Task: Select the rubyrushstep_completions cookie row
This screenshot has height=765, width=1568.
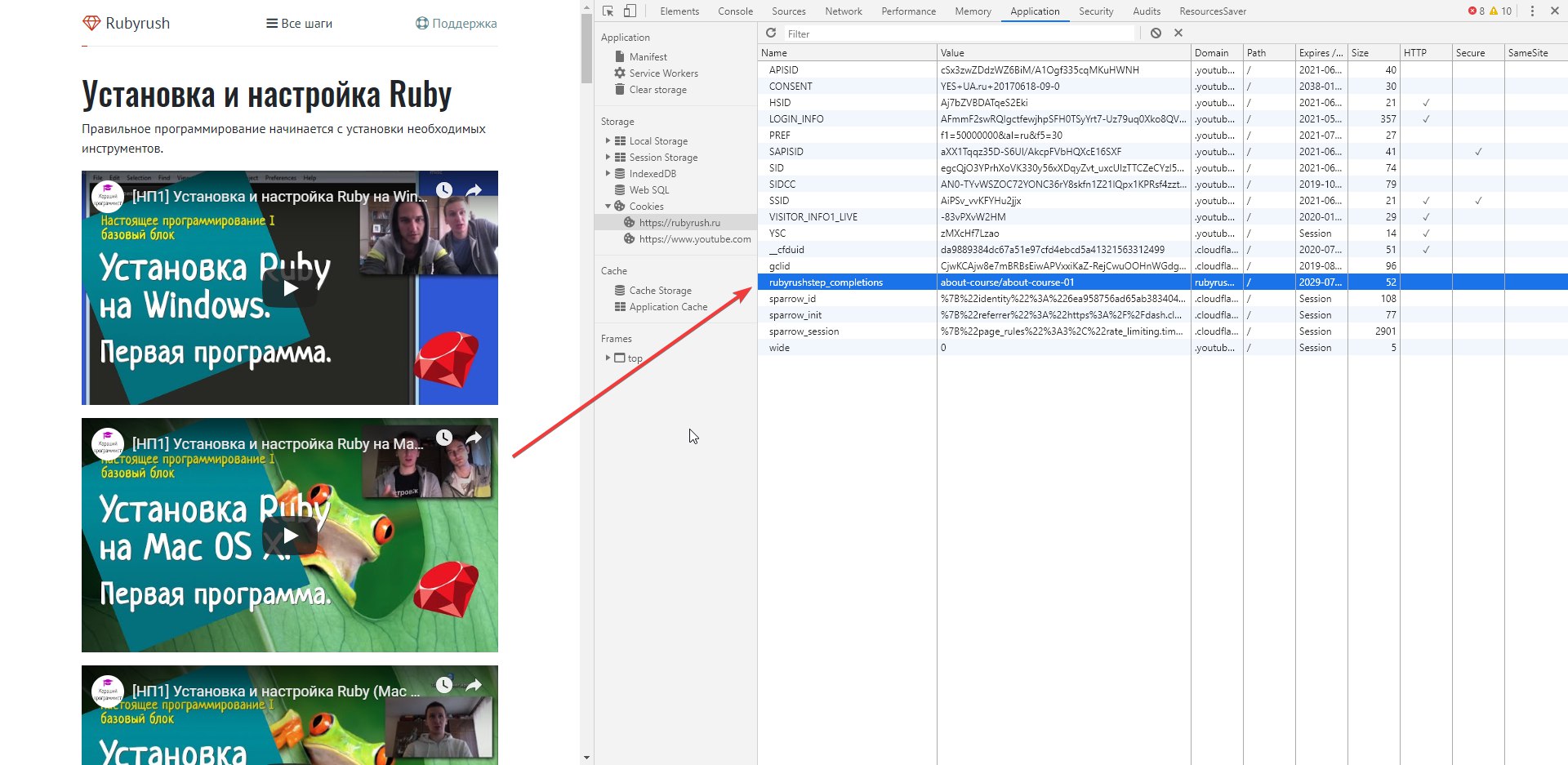Action: point(1162,282)
